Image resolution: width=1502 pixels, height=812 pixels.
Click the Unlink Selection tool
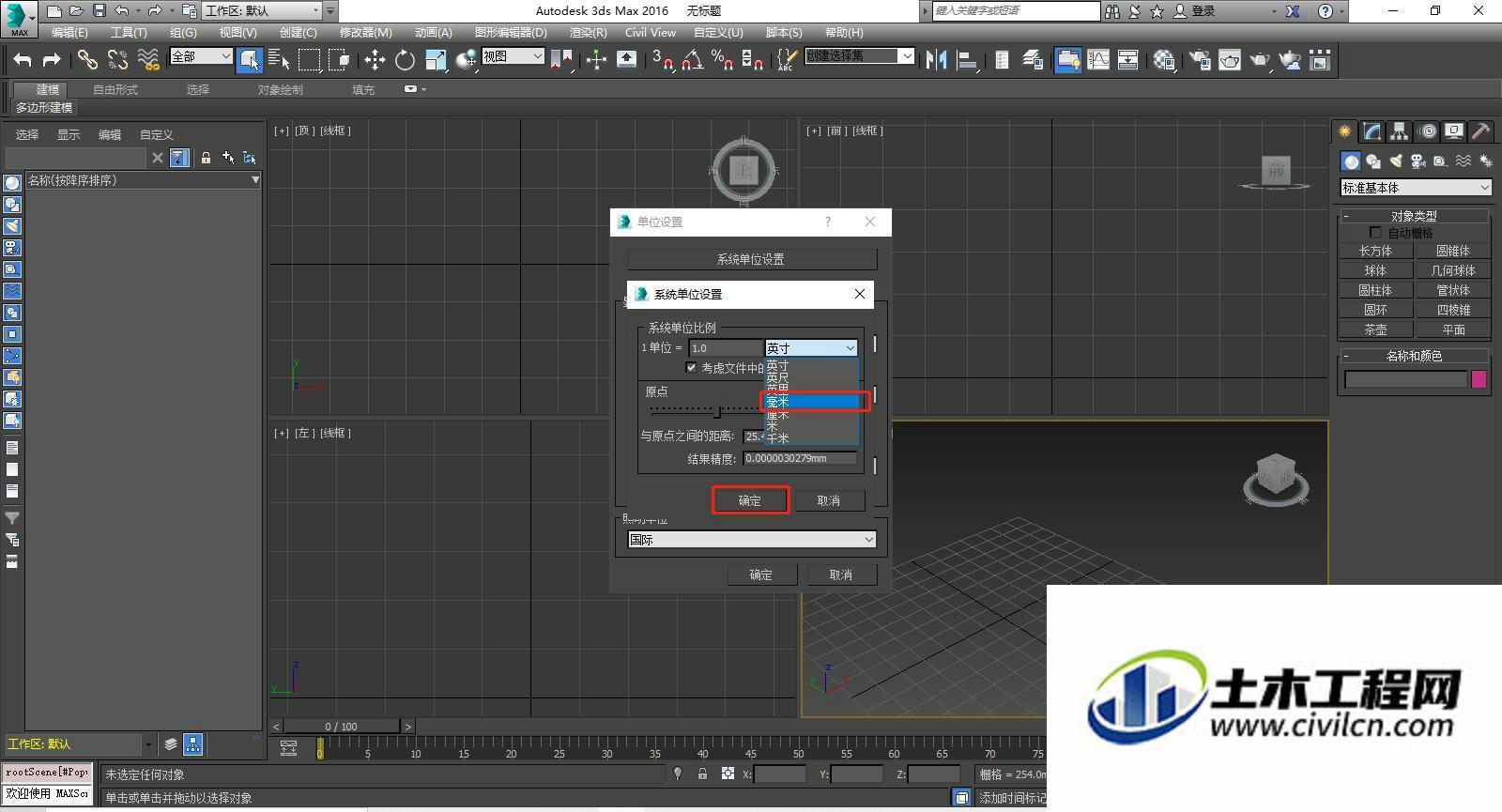pos(117,60)
